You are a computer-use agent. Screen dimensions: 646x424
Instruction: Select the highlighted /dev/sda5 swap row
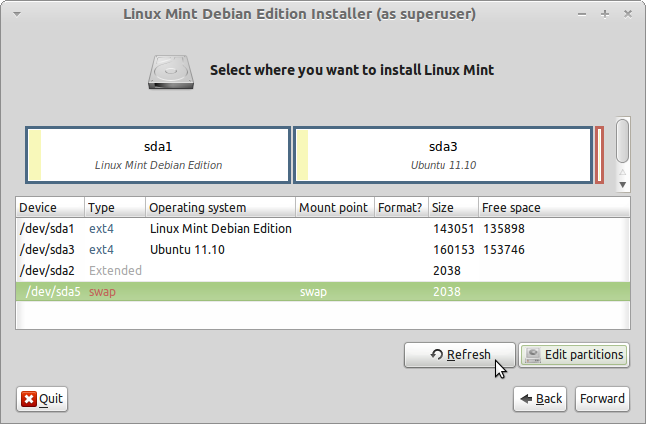click(x=323, y=292)
